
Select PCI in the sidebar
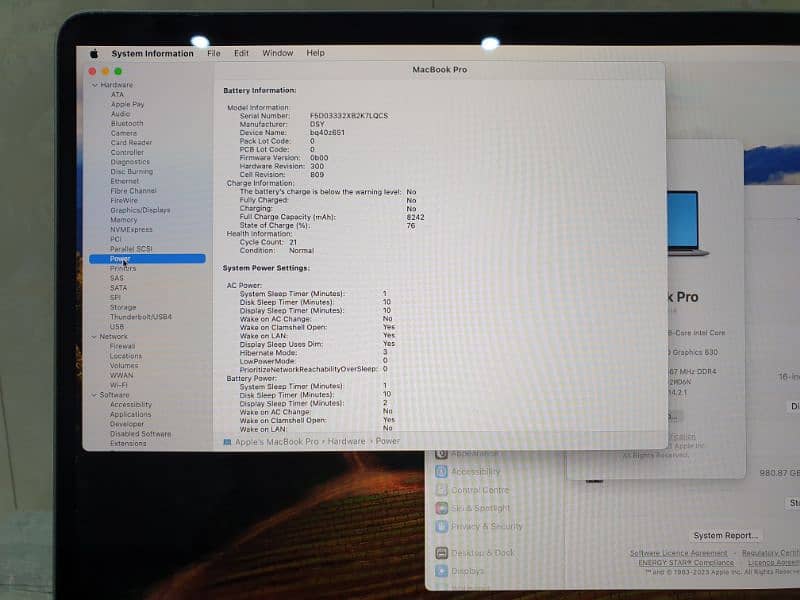pos(116,239)
